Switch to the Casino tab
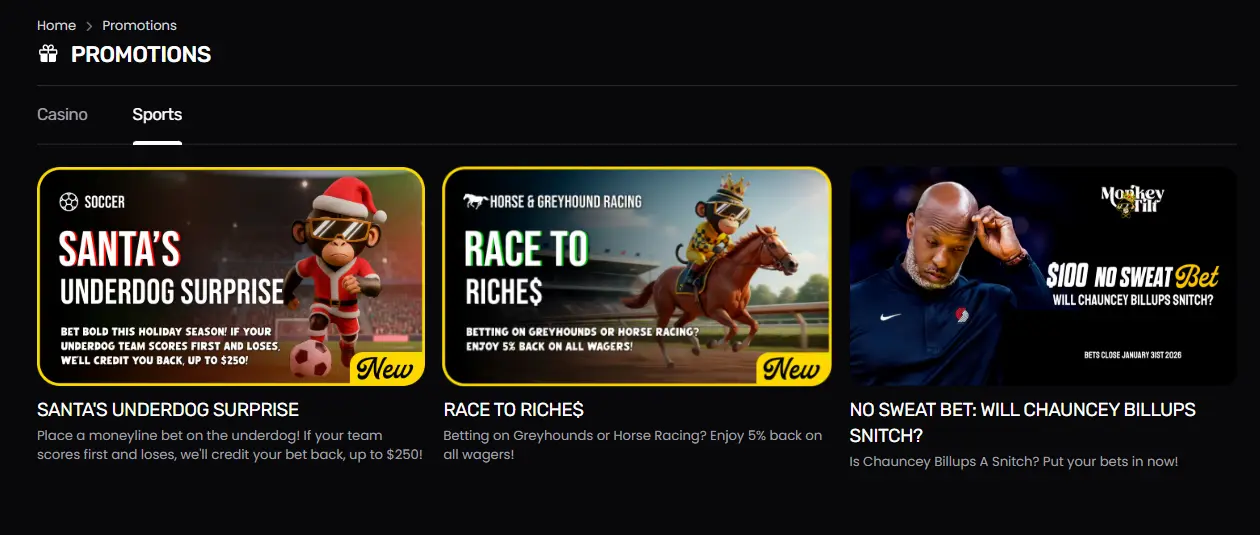The height and width of the screenshot is (535, 1260). click(62, 114)
